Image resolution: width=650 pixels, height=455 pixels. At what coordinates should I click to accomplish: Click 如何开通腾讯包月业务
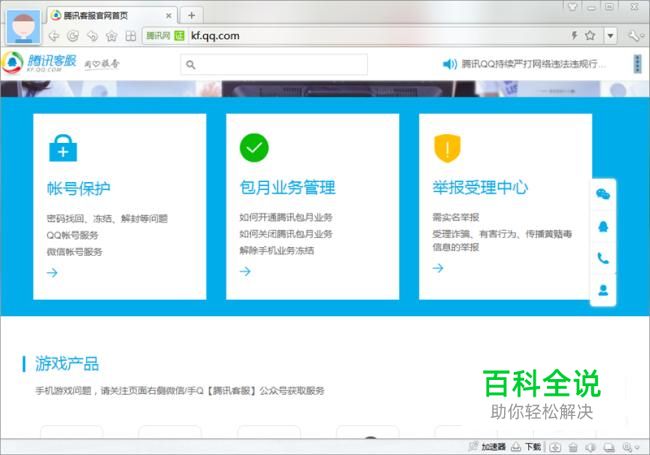286,217
